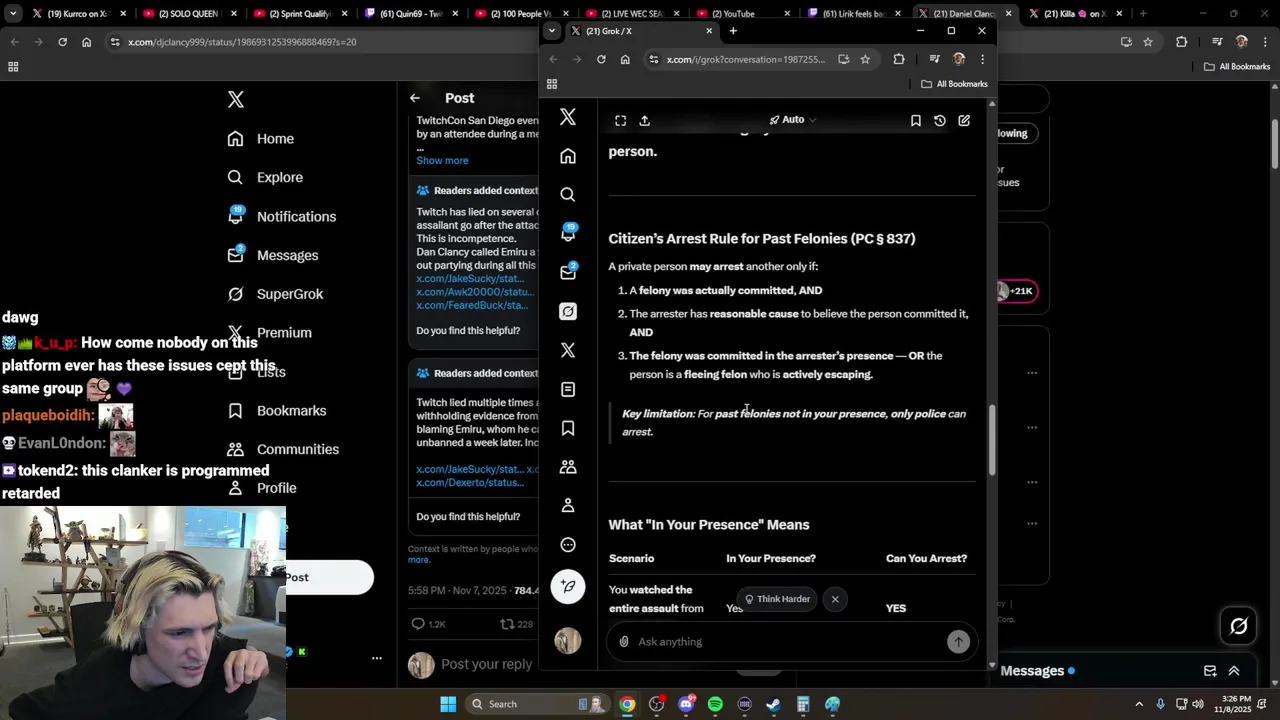
Task: Share the Grok conversation
Action: coord(645,120)
